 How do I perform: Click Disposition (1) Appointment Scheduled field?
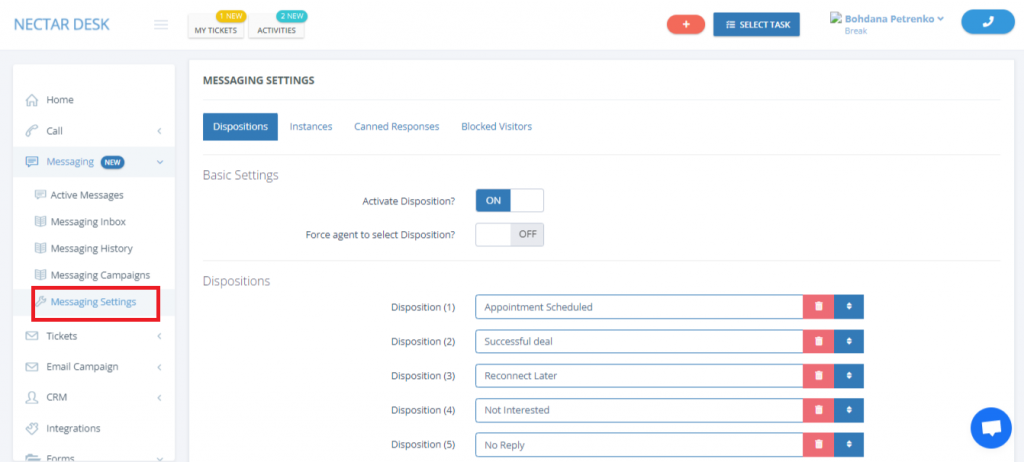click(639, 306)
